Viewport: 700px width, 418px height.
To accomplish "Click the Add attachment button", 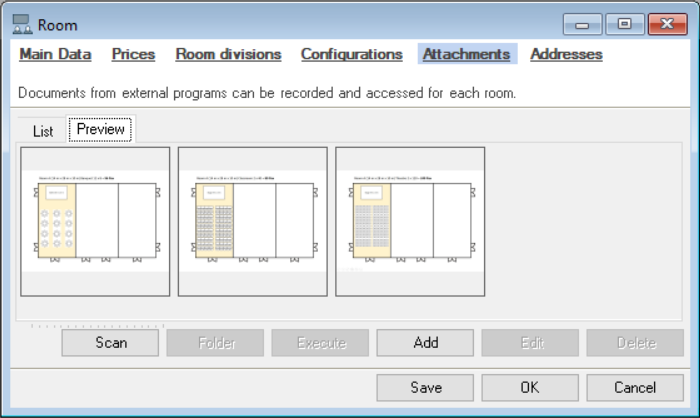I will click(x=426, y=343).
